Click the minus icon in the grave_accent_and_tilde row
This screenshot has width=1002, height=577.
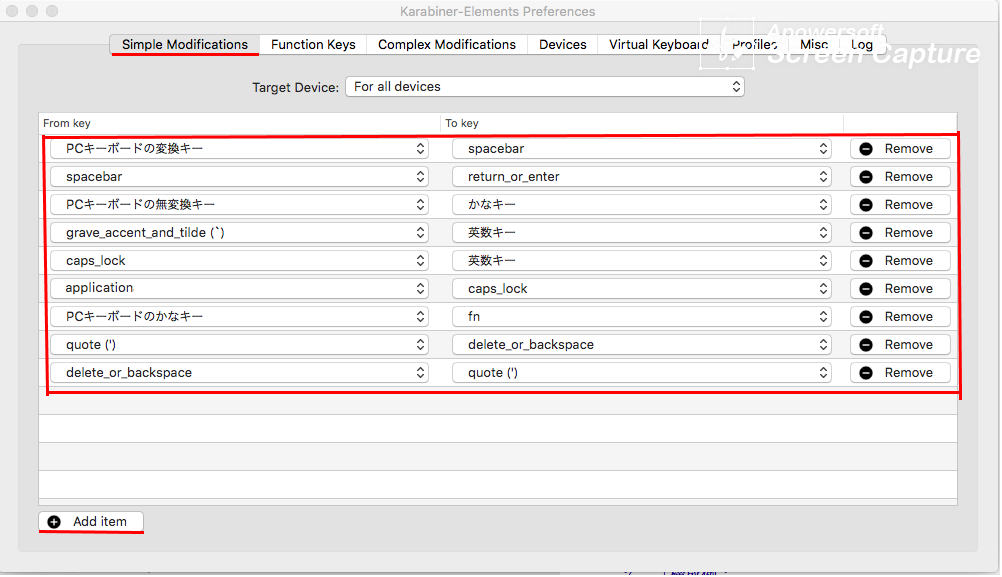866,233
